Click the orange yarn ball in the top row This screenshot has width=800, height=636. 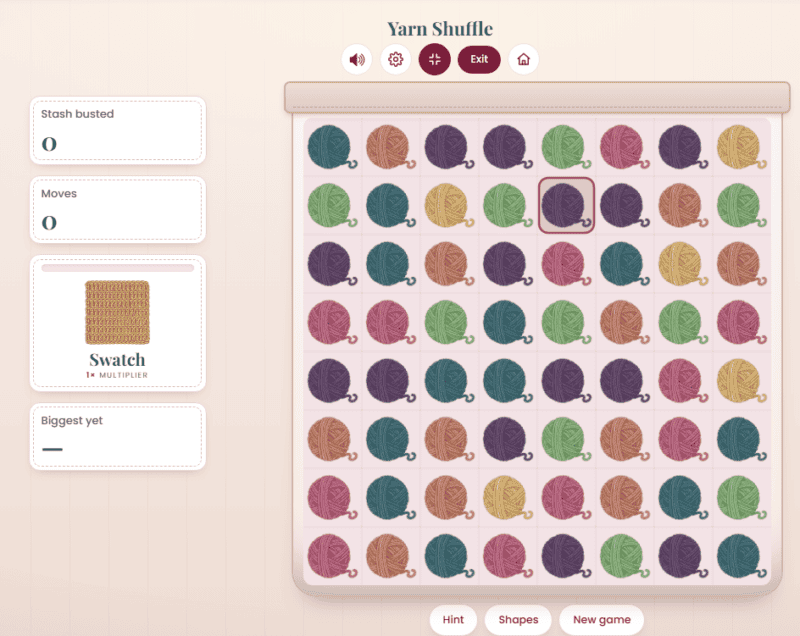[391, 147]
